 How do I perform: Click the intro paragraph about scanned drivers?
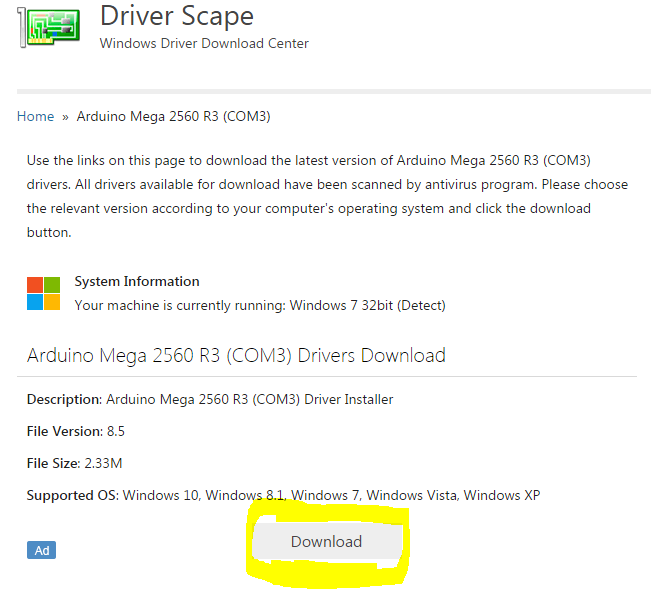328,196
